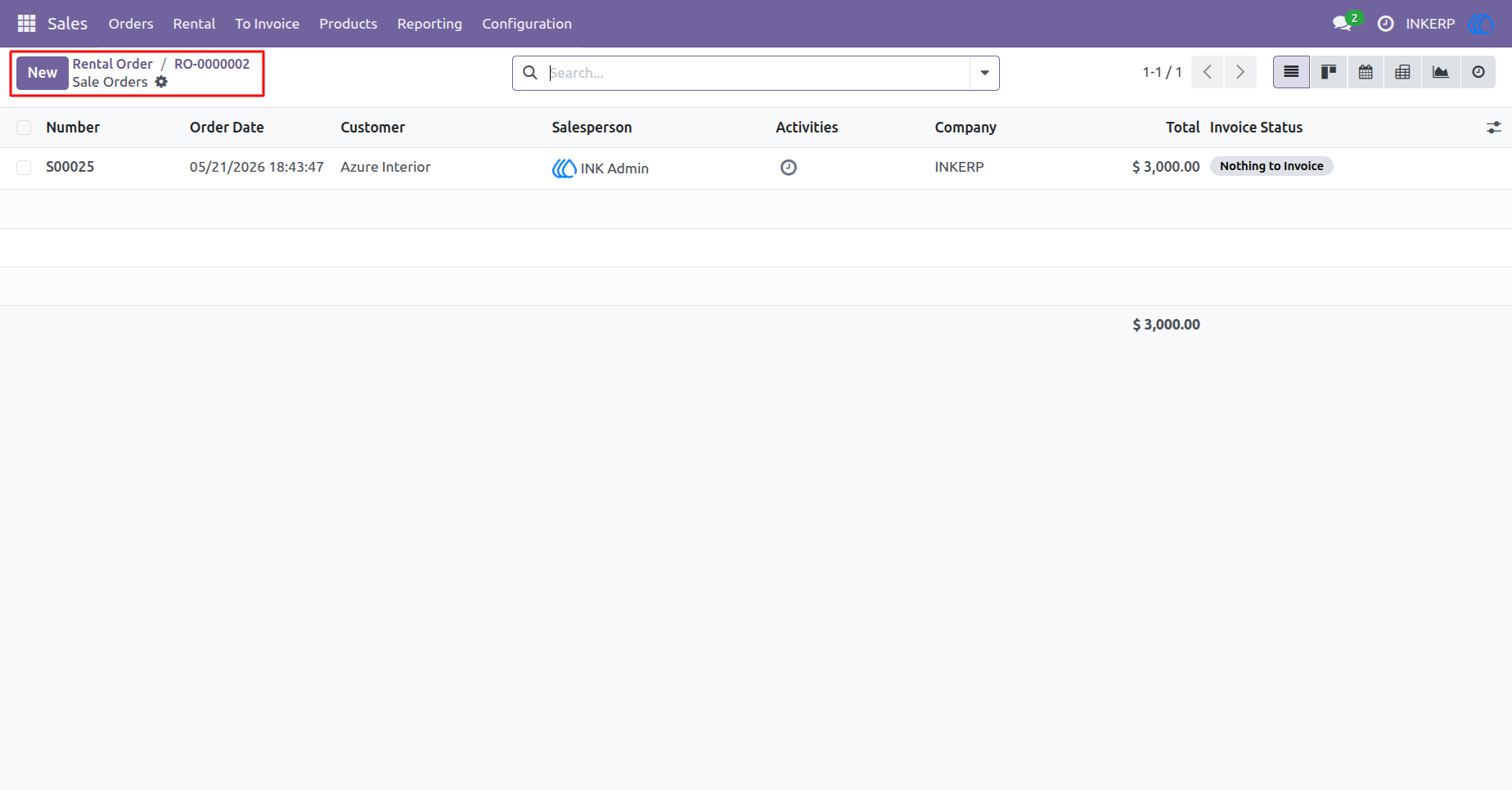The width and height of the screenshot is (1512, 790).
Task: Click the Nothing to Invoice status badge
Action: (1271, 166)
